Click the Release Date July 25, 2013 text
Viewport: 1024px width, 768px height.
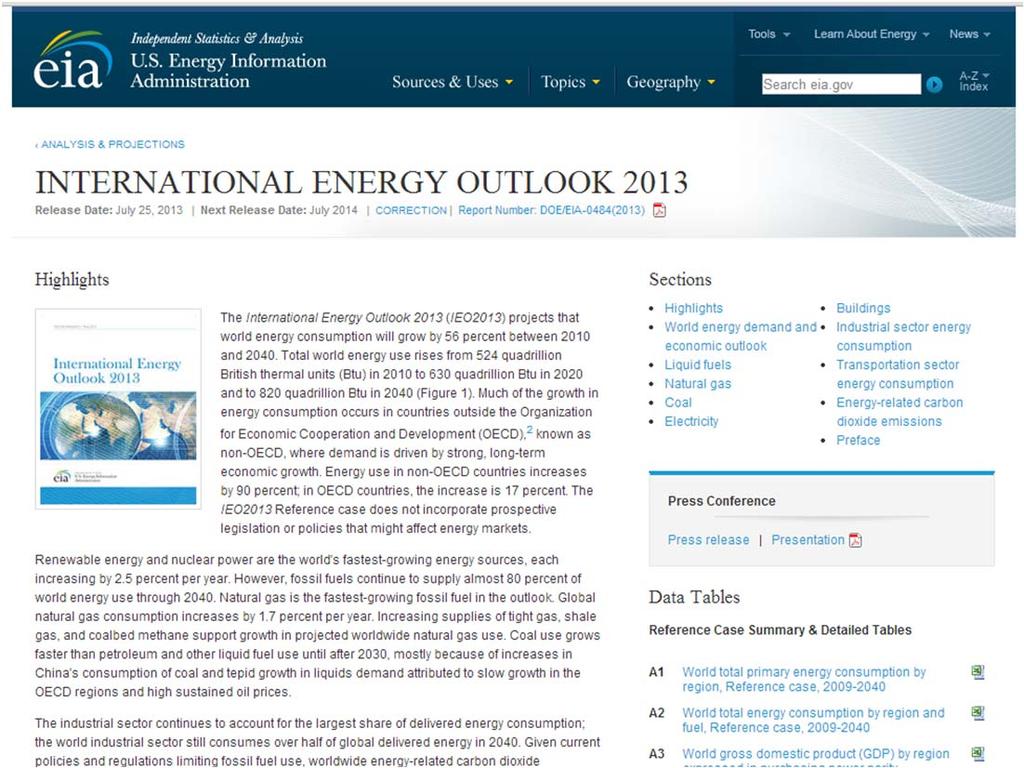point(108,210)
